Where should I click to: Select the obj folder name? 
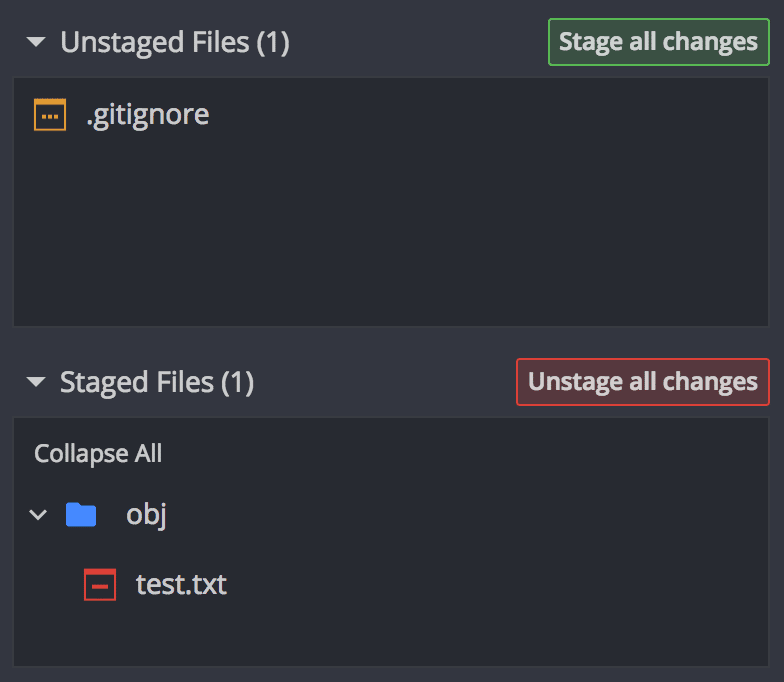coord(146,515)
